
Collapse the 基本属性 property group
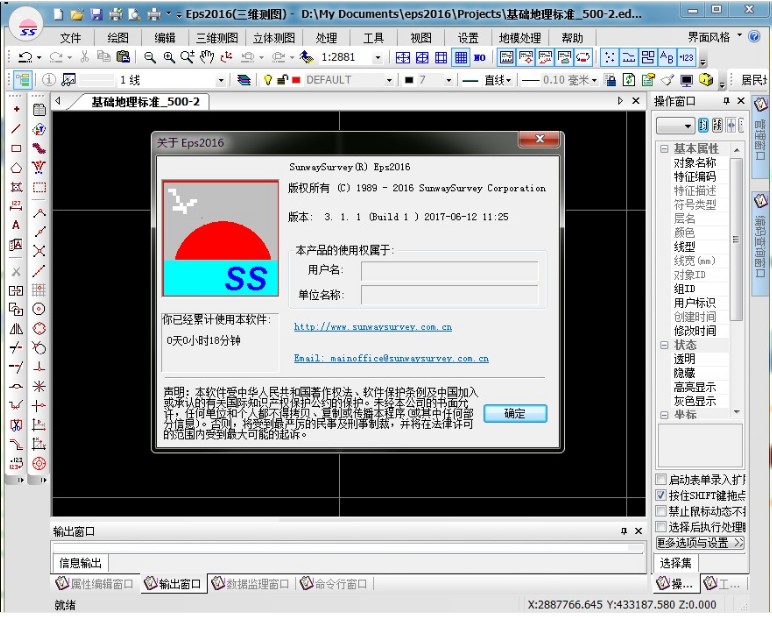point(664,149)
